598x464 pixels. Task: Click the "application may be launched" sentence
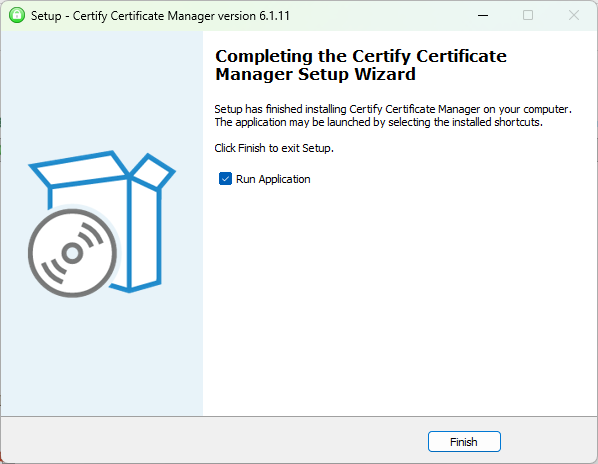(x=378, y=122)
